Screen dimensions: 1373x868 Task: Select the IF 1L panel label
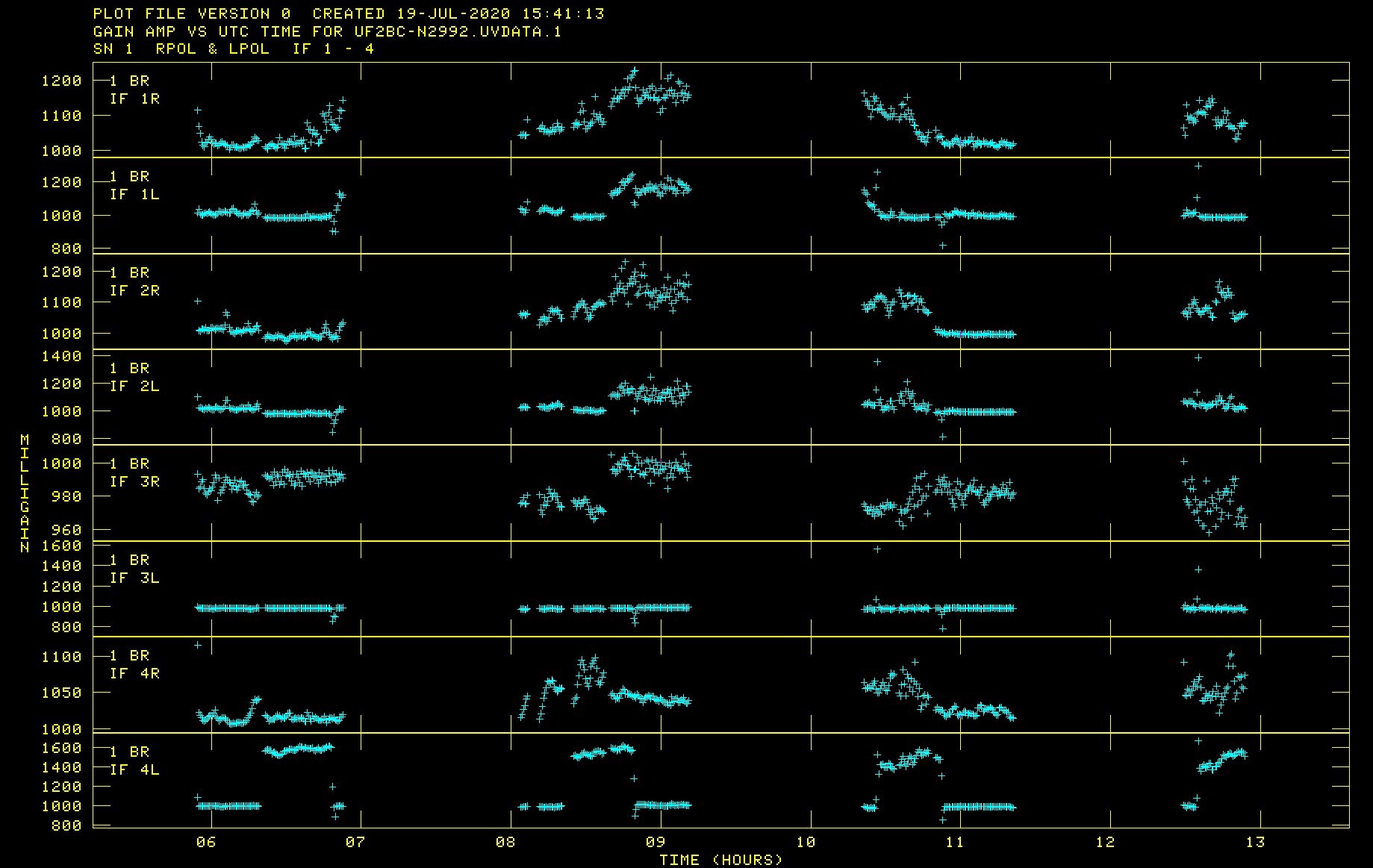pyautogui.click(x=134, y=194)
